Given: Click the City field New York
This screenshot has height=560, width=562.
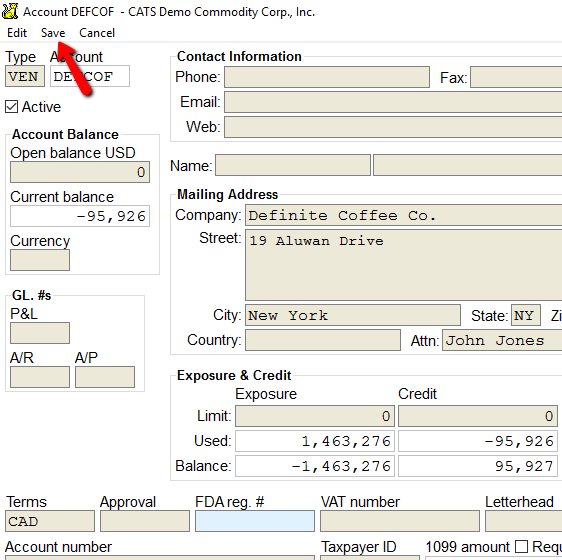Looking at the screenshot, I should (x=353, y=315).
